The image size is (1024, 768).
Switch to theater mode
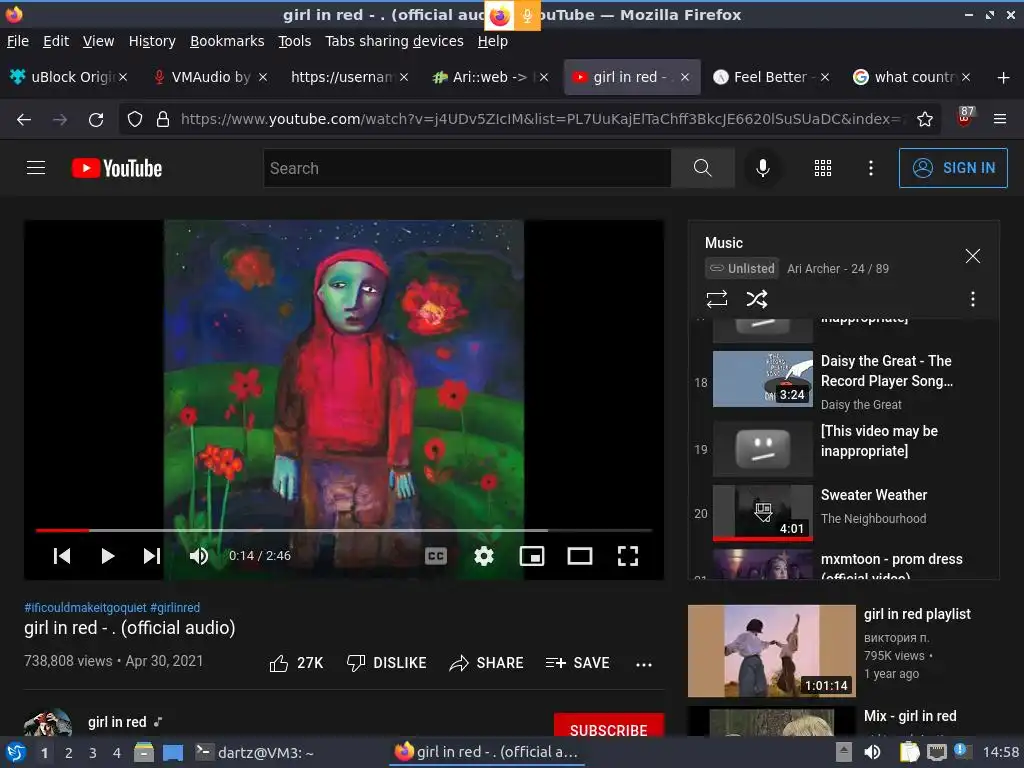(x=580, y=556)
